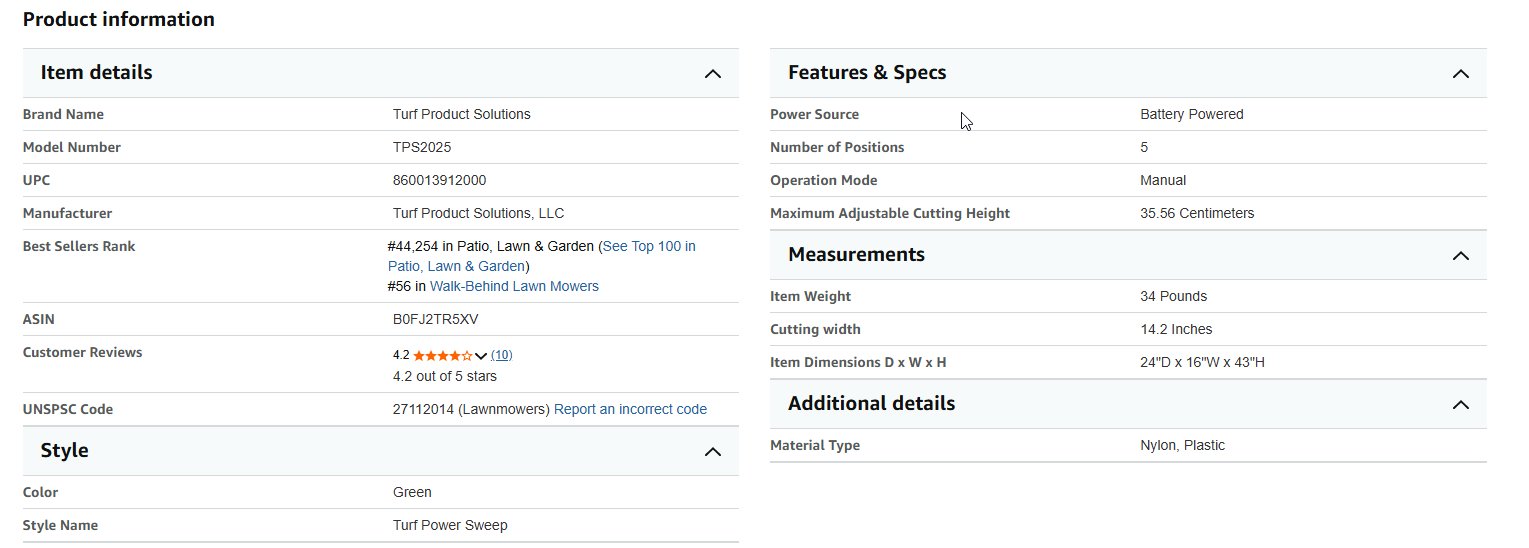Click the Features & Specs heading

[x=866, y=73]
